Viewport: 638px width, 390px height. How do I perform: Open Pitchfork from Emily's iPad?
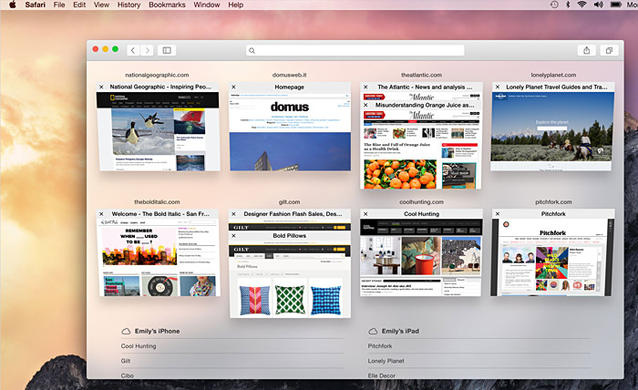click(x=380, y=346)
